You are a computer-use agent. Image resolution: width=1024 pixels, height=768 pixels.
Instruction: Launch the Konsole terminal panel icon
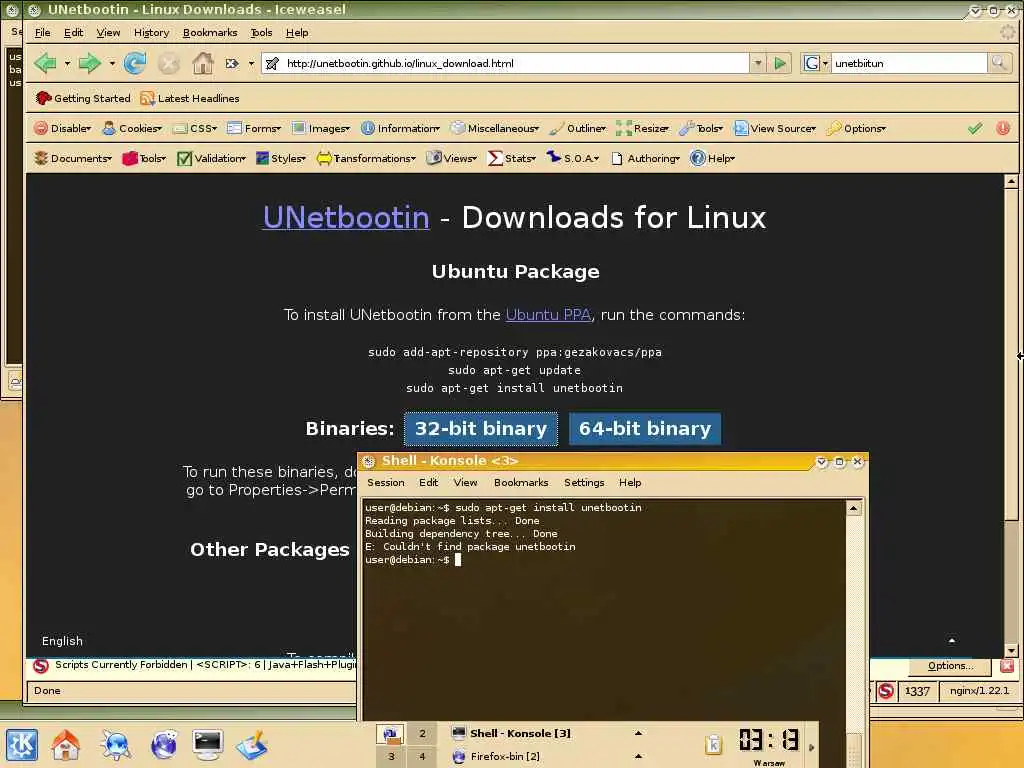208,745
